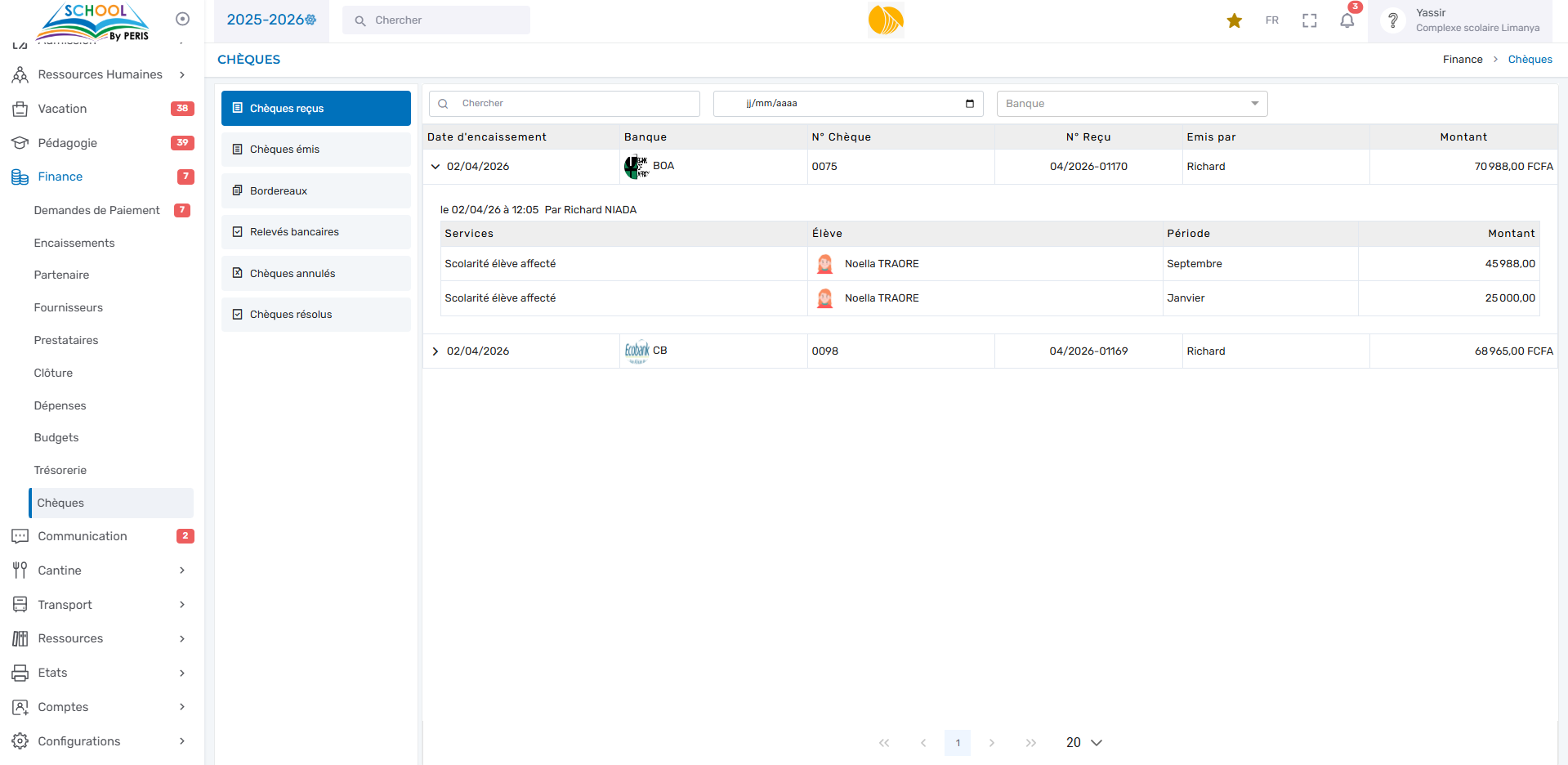Enter fullscreen mode via header icon
The width and height of the screenshot is (1568, 765).
point(1309,20)
